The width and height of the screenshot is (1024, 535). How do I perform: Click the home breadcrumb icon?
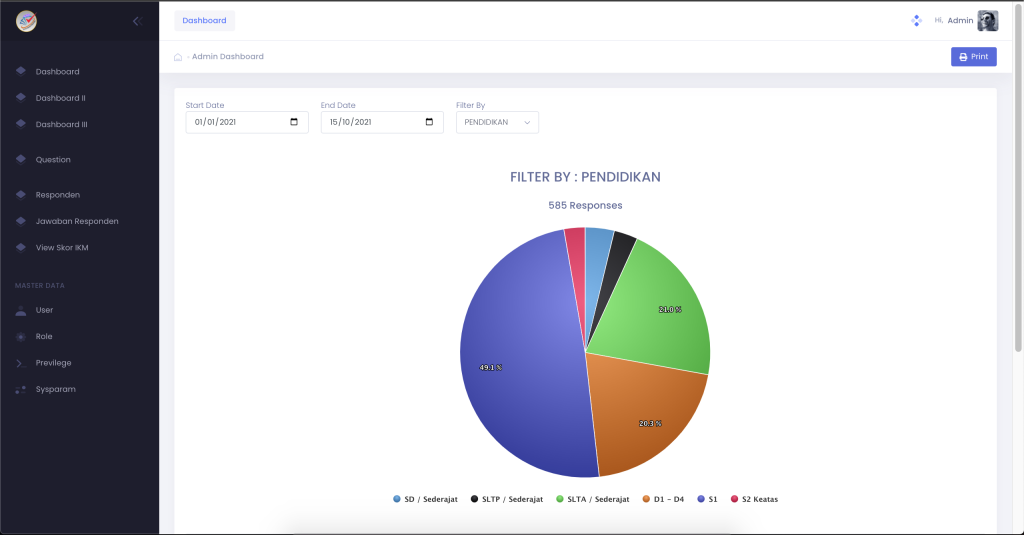point(178,57)
